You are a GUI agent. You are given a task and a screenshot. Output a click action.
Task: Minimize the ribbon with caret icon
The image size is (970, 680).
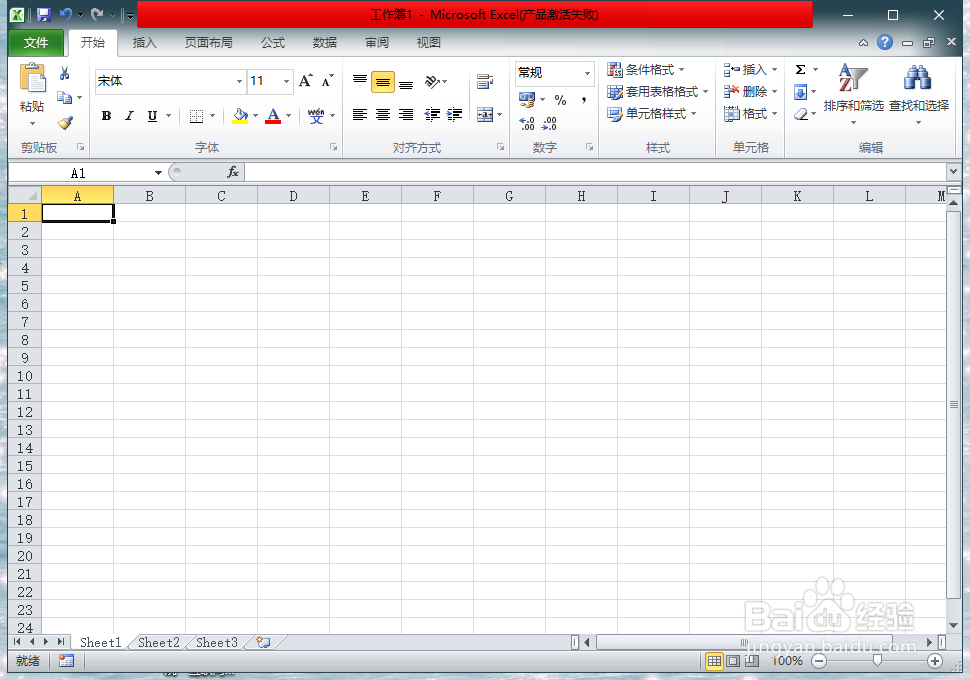864,43
